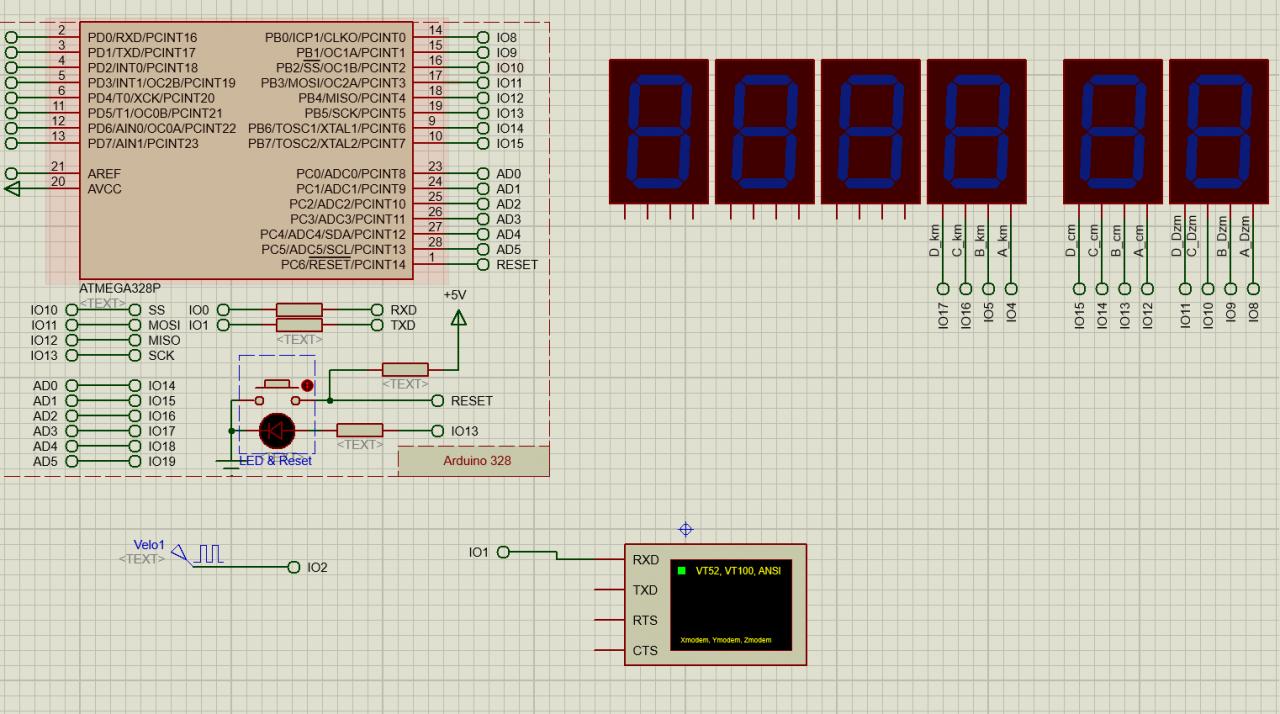Click the pull-up resistor below +5V
The height and width of the screenshot is (714, 1280).
click(405, 370)
